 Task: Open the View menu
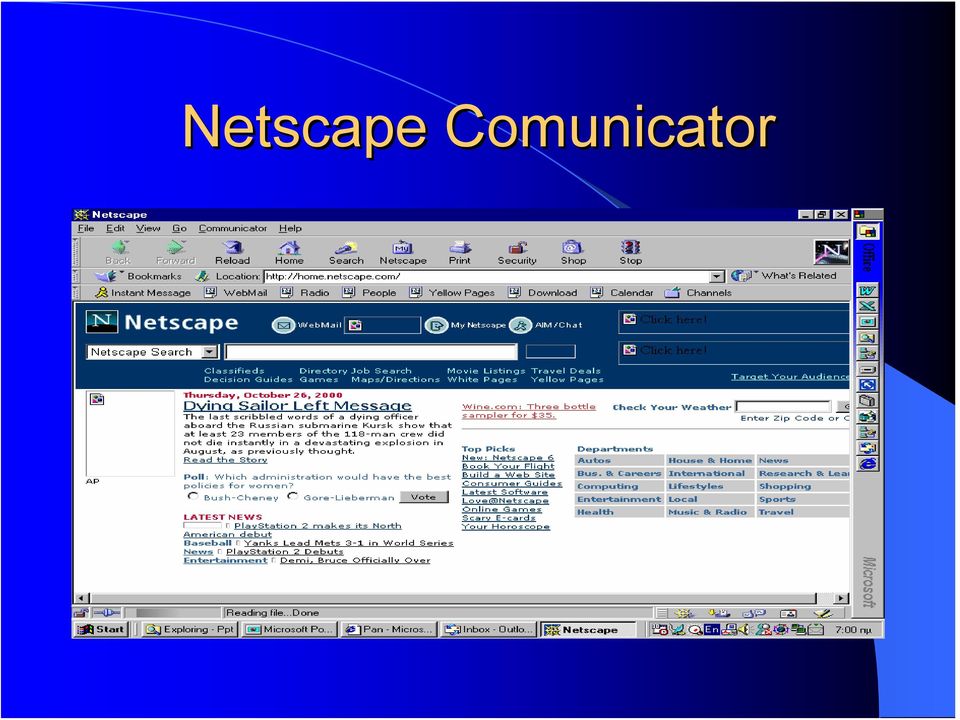[x=148, y=228]
